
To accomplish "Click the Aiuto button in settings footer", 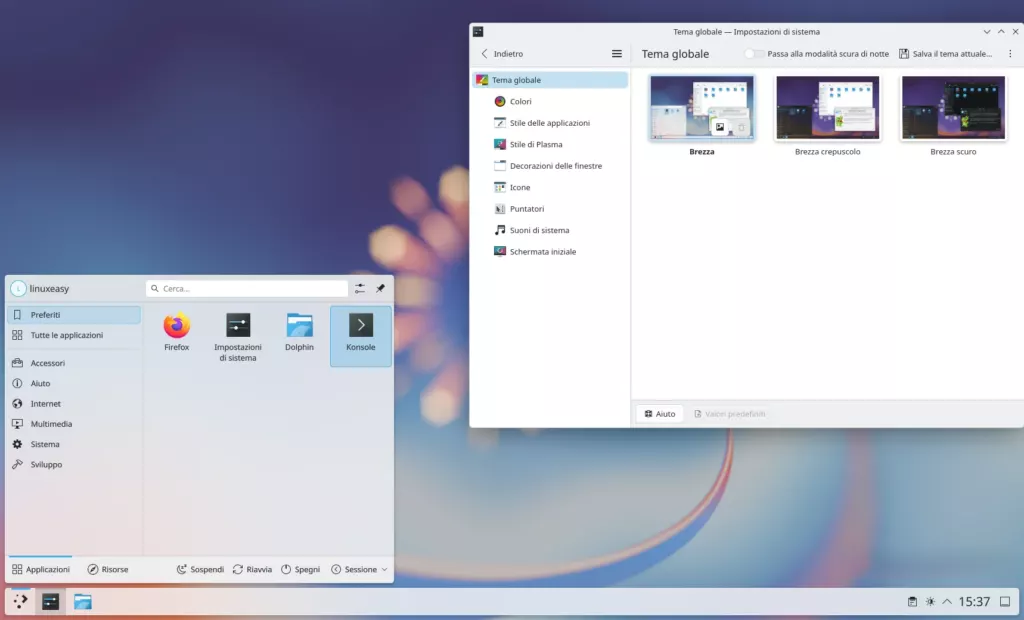I will [x=660, y=414].
